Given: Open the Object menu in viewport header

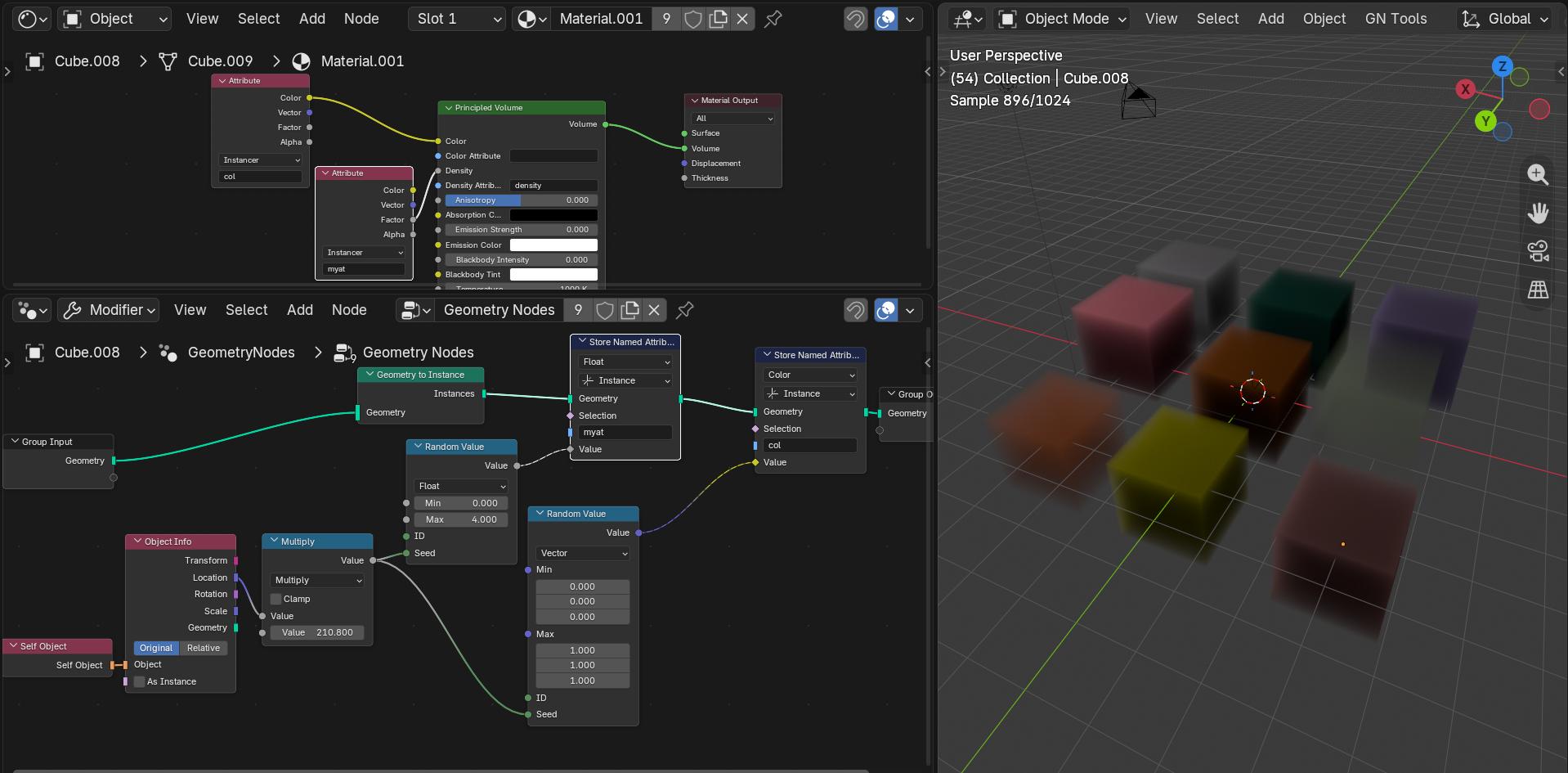Looking at the screenshot, I should pyautogui.click(x=1324, y=19).
